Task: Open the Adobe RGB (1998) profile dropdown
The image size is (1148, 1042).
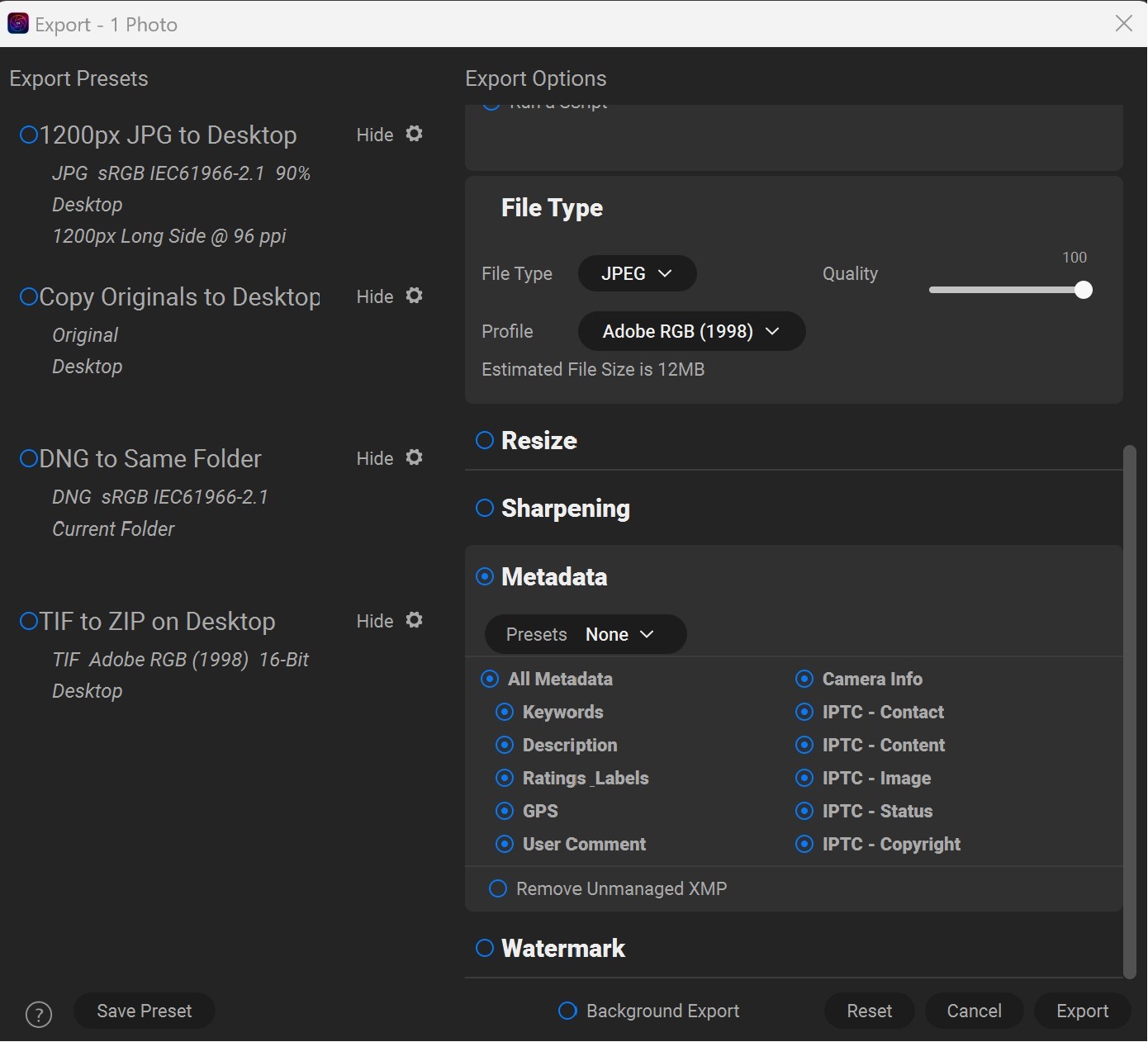Action: [x=691, y=331]
